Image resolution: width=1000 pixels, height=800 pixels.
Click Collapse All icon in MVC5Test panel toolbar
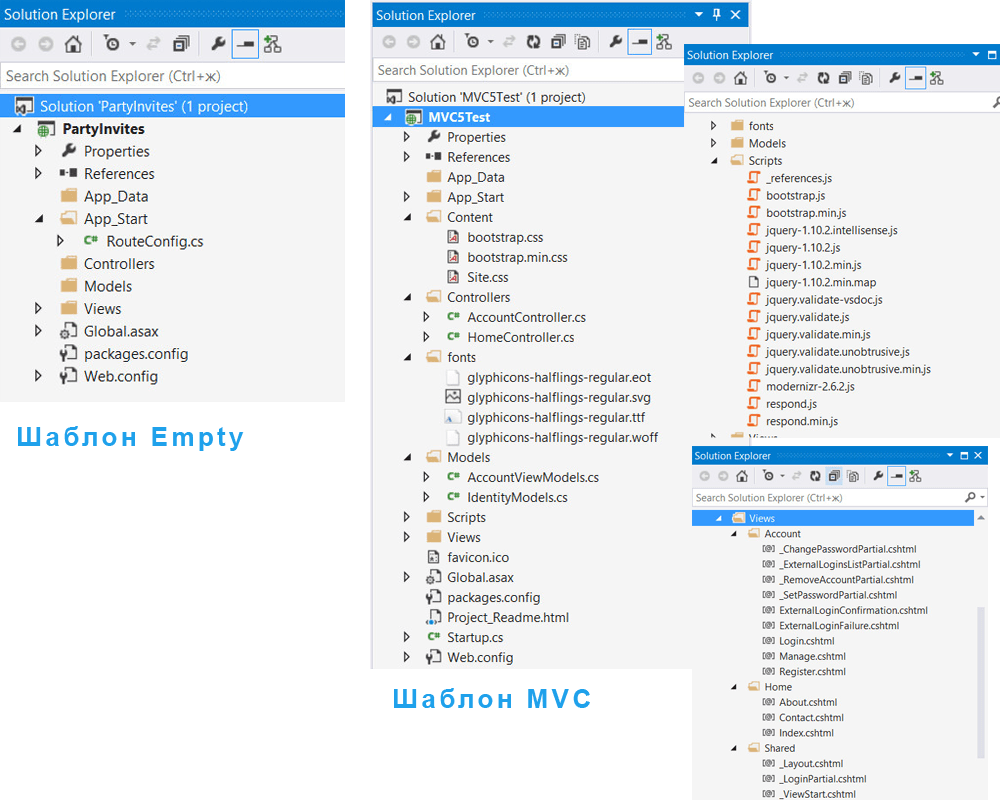click(558, 42)
